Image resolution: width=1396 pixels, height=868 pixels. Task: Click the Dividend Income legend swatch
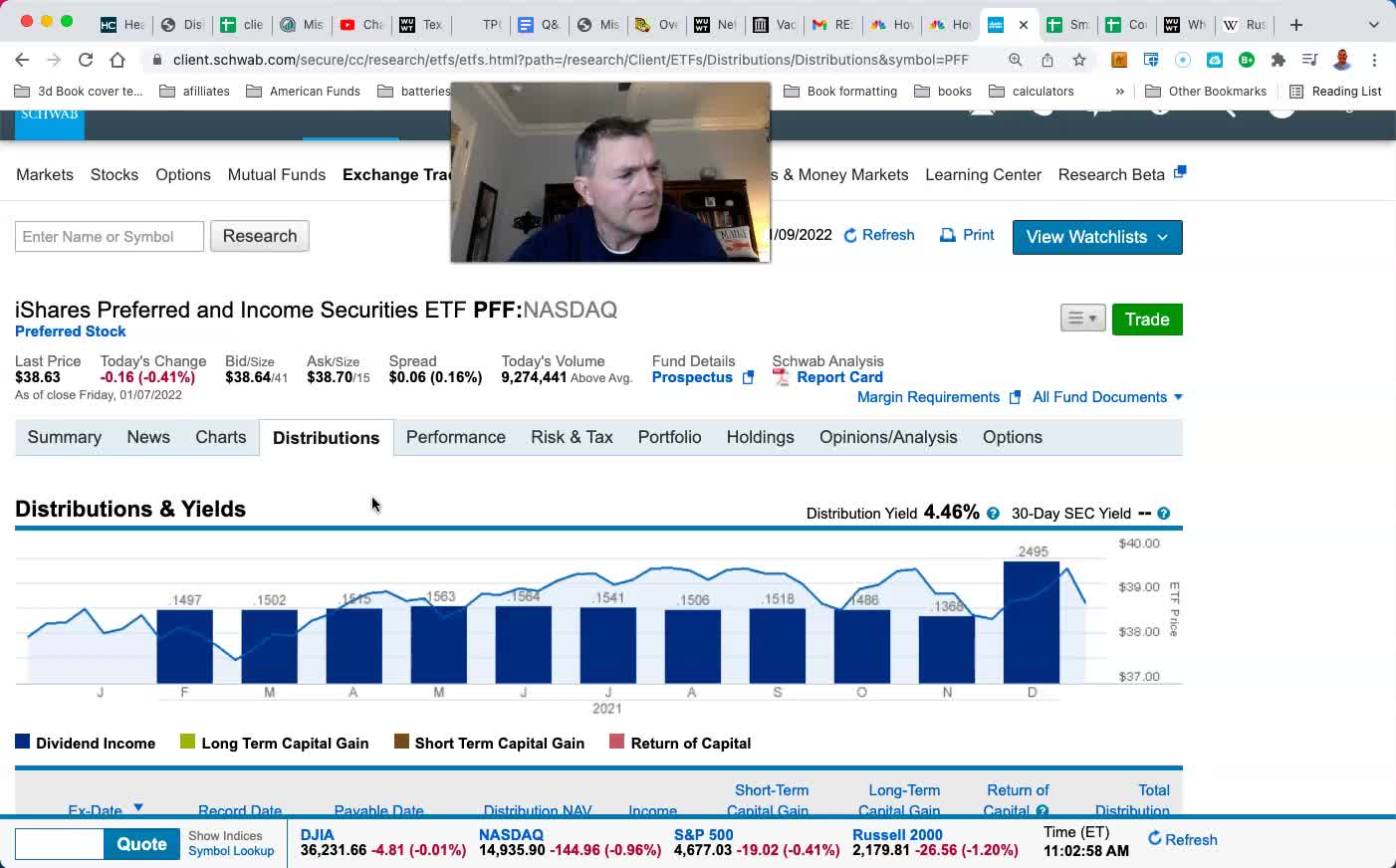point(23,742)
